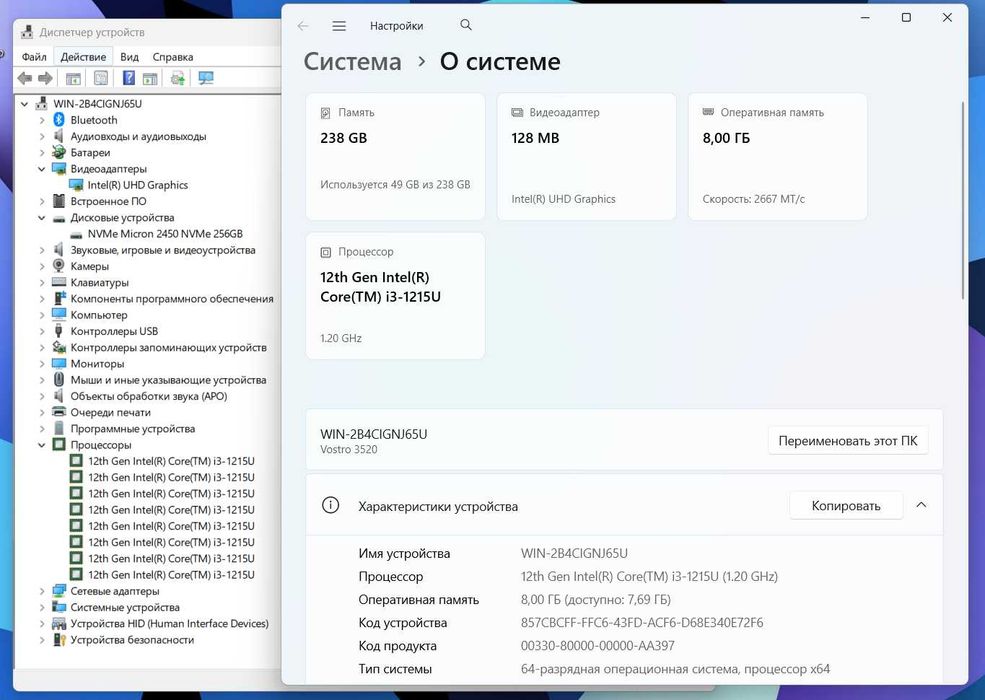Click the Процессор card chip icon

325,252
